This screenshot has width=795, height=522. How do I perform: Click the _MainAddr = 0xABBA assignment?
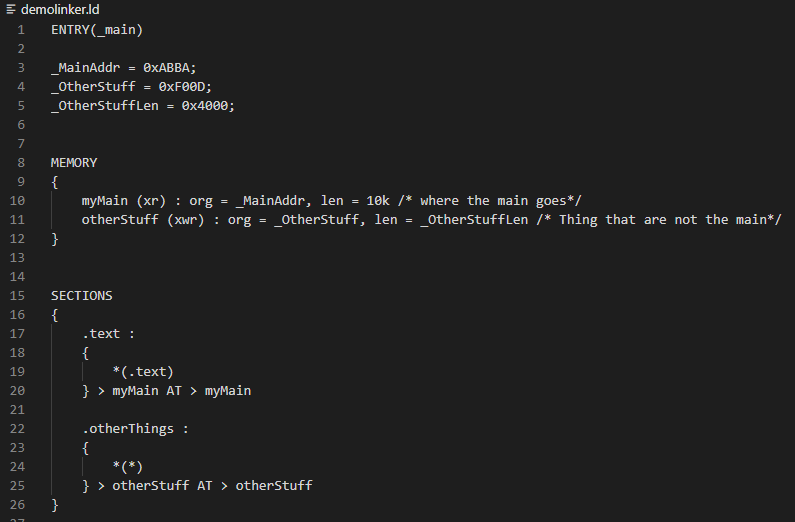(123, 68)
